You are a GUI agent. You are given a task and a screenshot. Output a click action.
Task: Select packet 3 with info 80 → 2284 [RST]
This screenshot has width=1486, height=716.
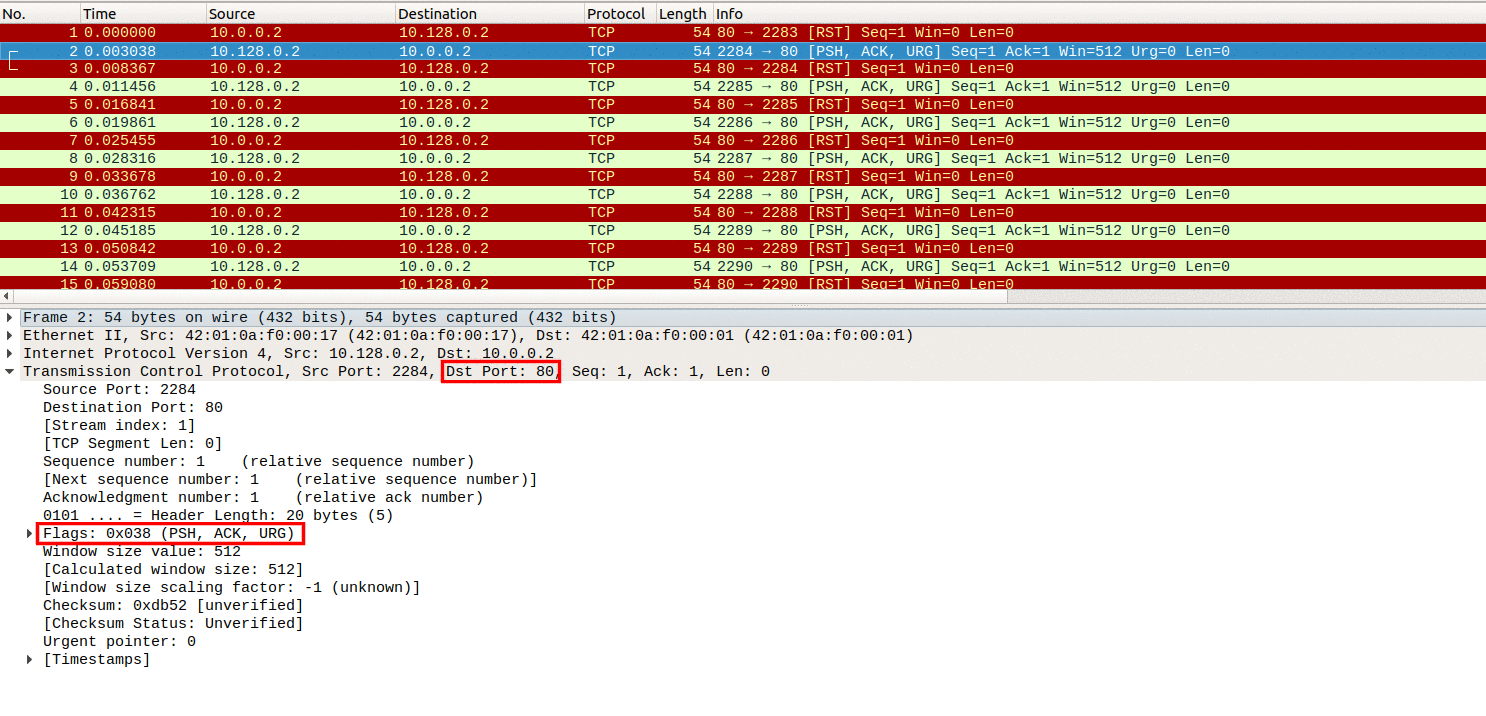tap(743, 69)
